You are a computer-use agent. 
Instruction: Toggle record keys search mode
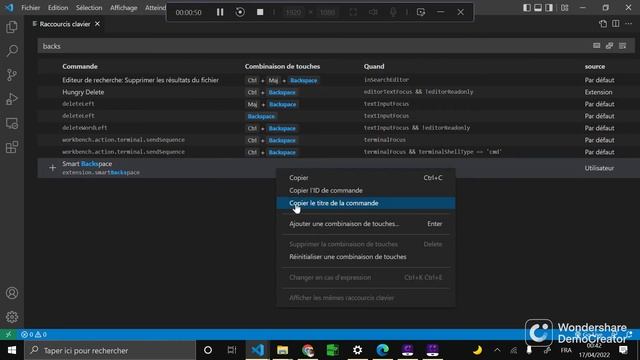pos(596,46)
